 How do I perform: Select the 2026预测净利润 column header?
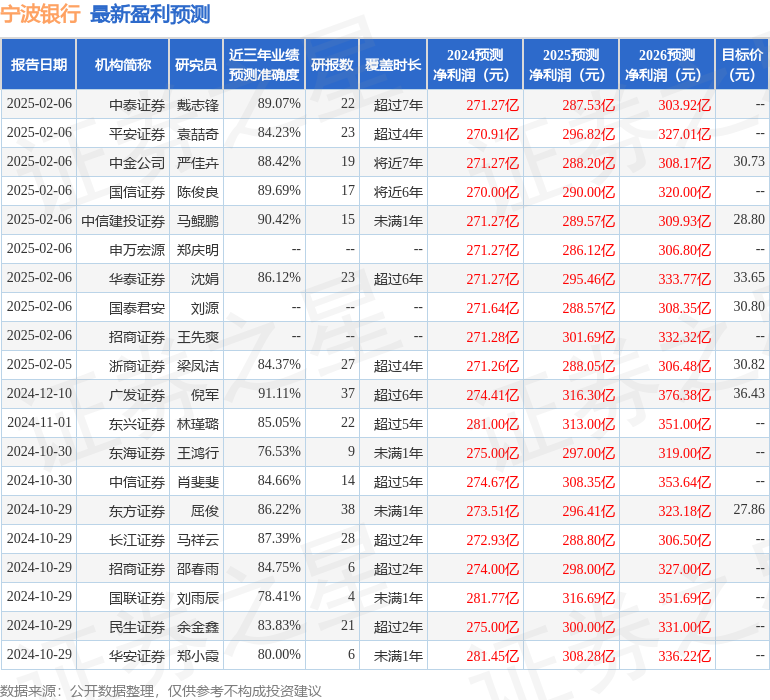tap(667, 64)
